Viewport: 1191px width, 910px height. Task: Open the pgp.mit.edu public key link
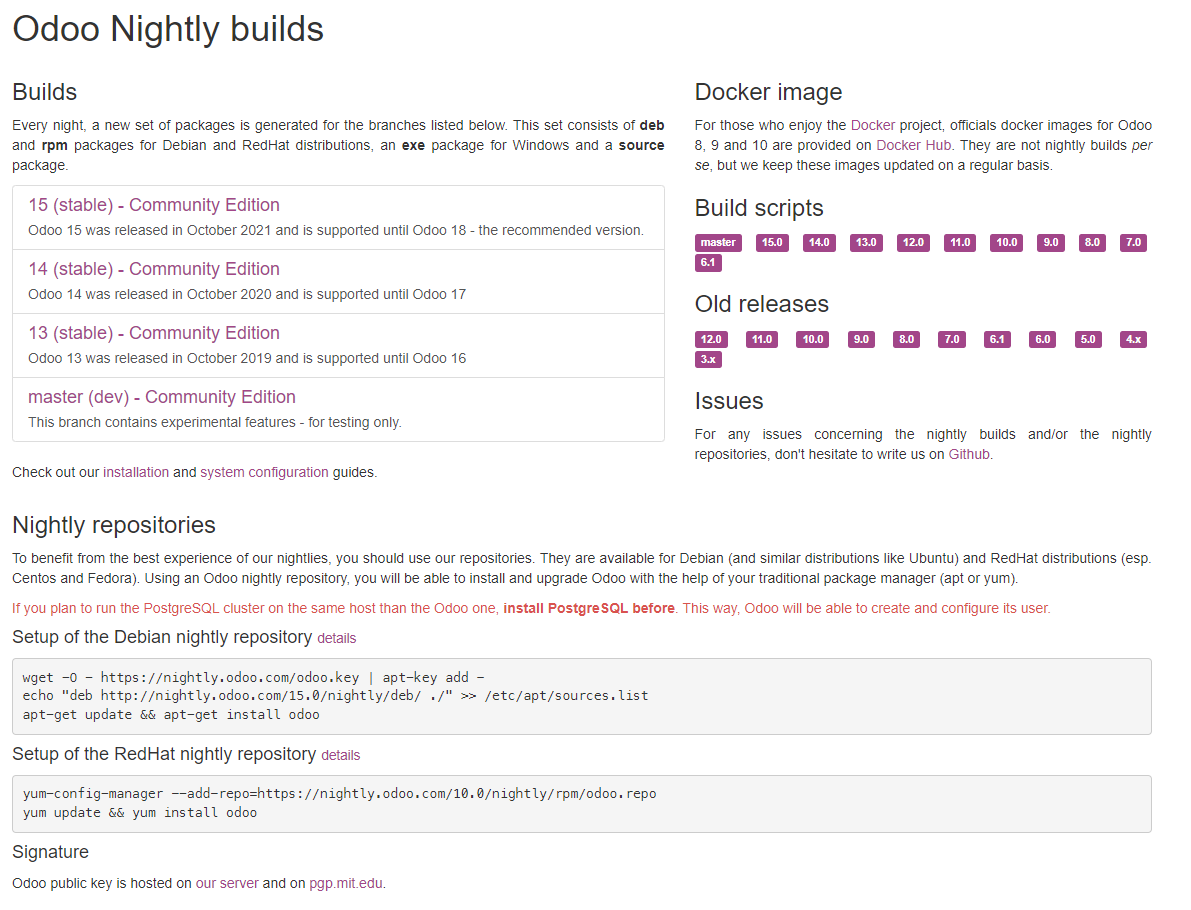pyautogui.click(x=346, y=883)
